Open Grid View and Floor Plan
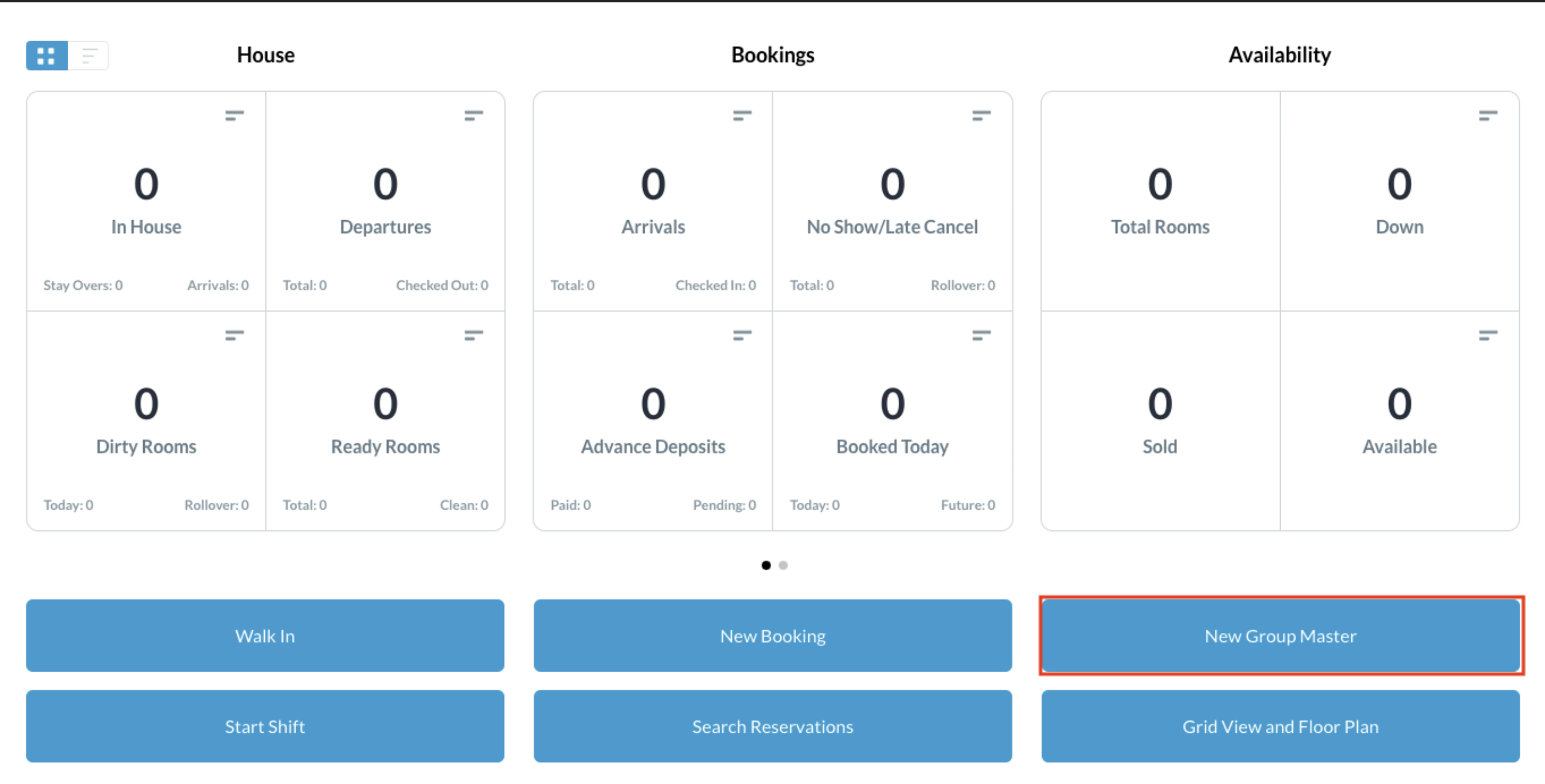This screenshot has width=1545, height=784. pos(1280,726)
